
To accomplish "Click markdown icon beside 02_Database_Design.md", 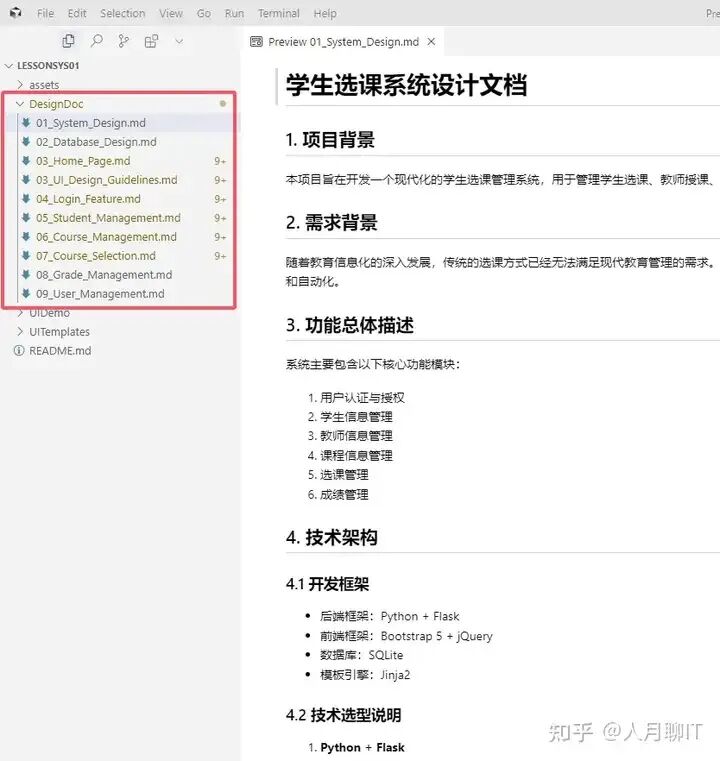I will point(26,141).
